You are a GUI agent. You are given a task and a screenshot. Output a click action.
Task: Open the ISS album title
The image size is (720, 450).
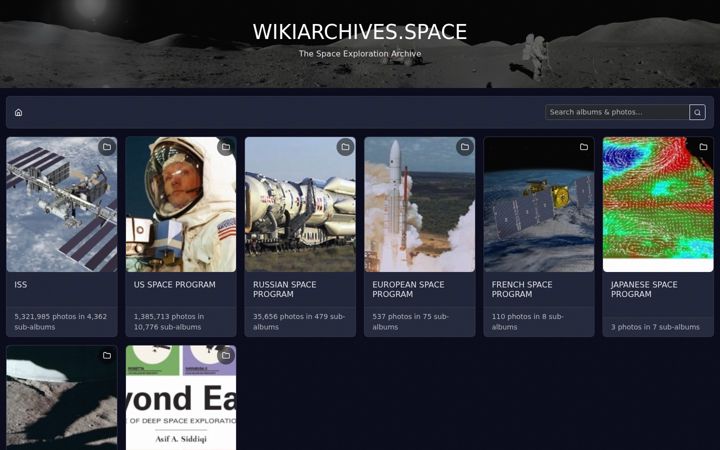point(21,285)
